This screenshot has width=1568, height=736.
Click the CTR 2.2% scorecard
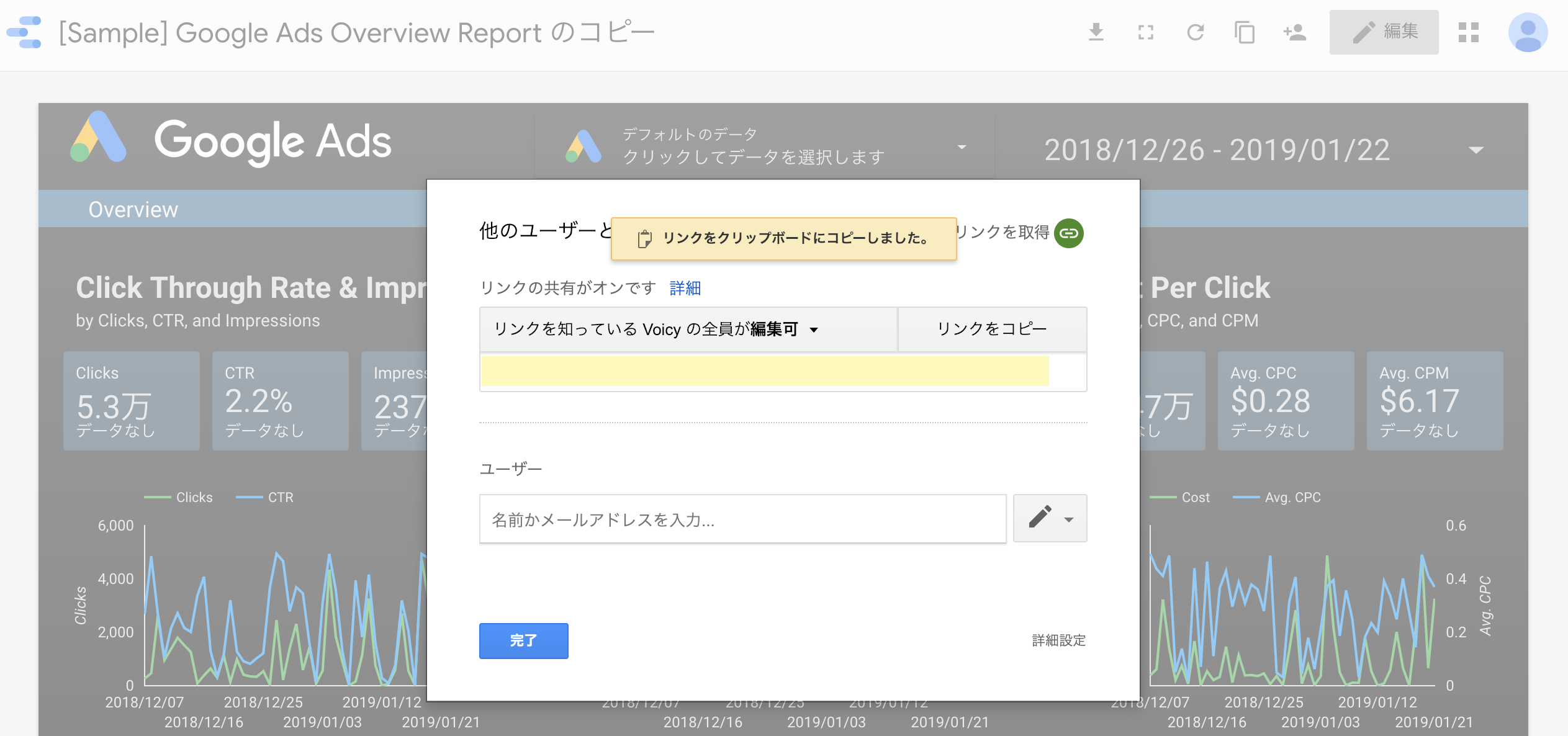pyautogui.click(x=281, y=401)
